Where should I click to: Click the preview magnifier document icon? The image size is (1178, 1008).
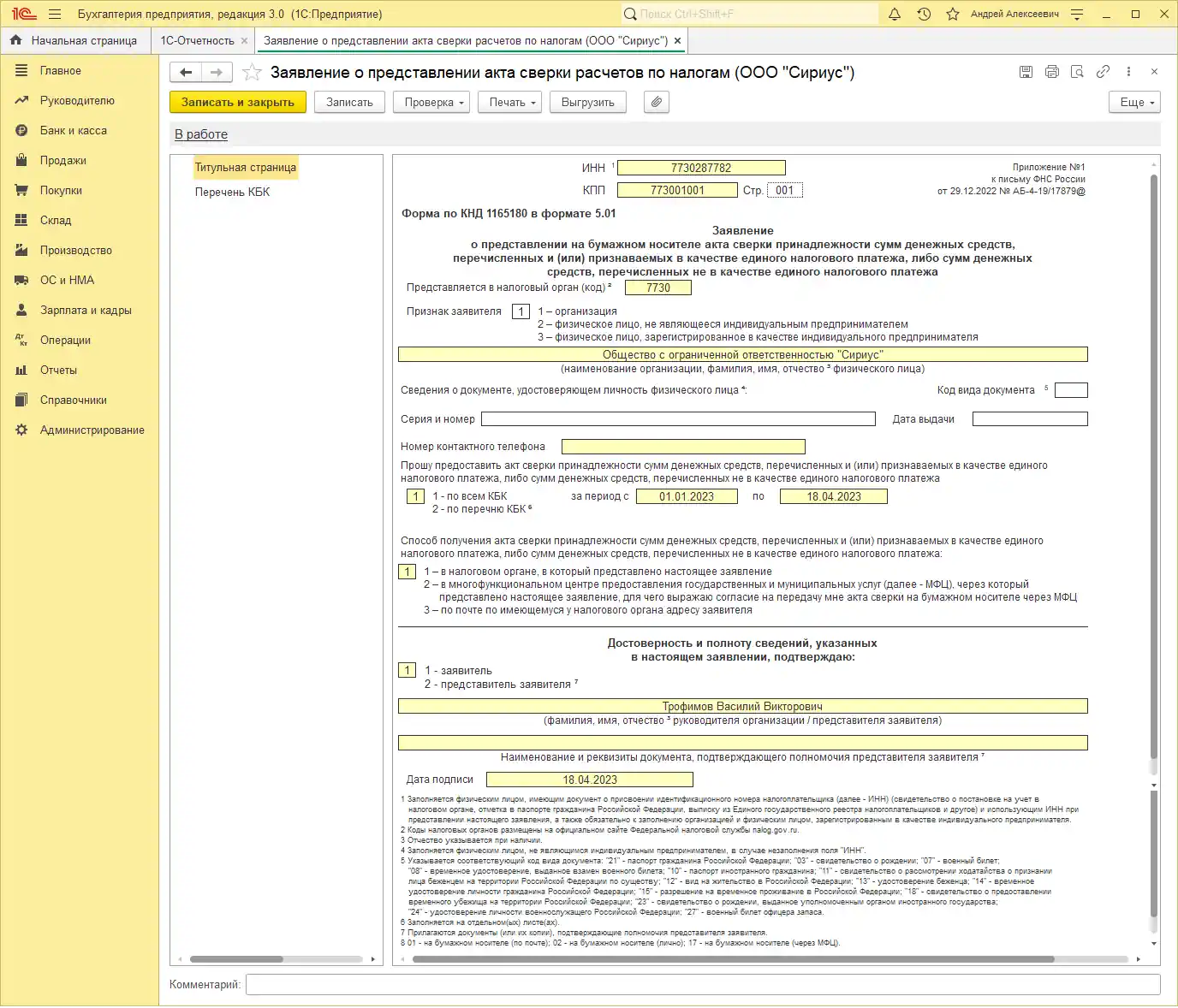(1078, 72)
